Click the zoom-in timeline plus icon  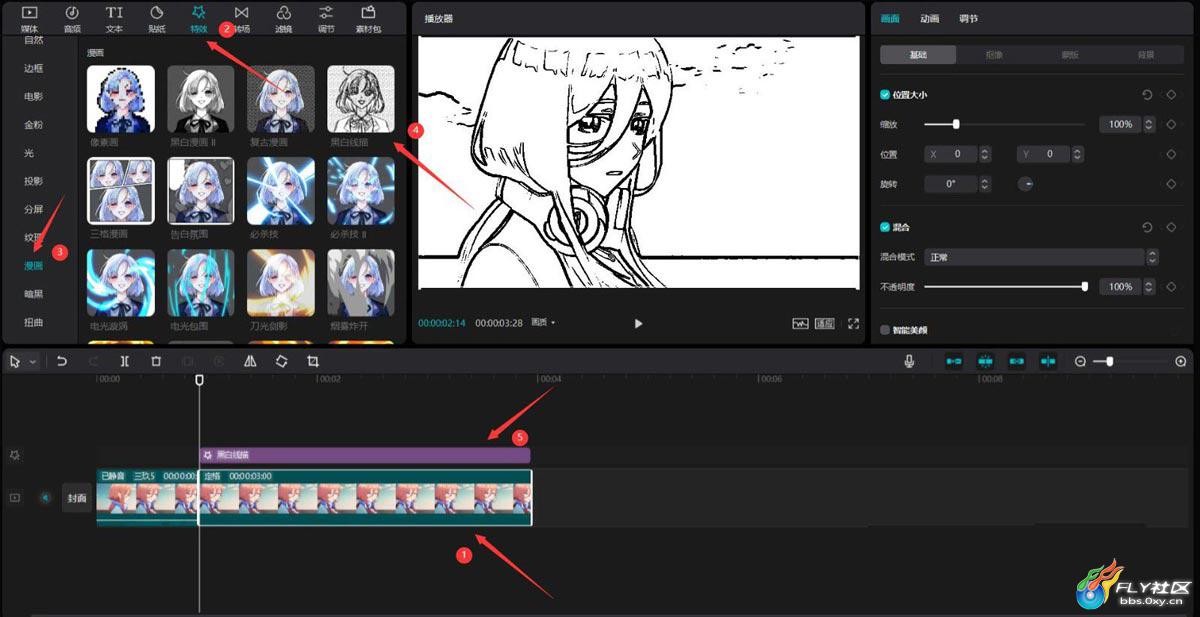tap(1181, 361)
